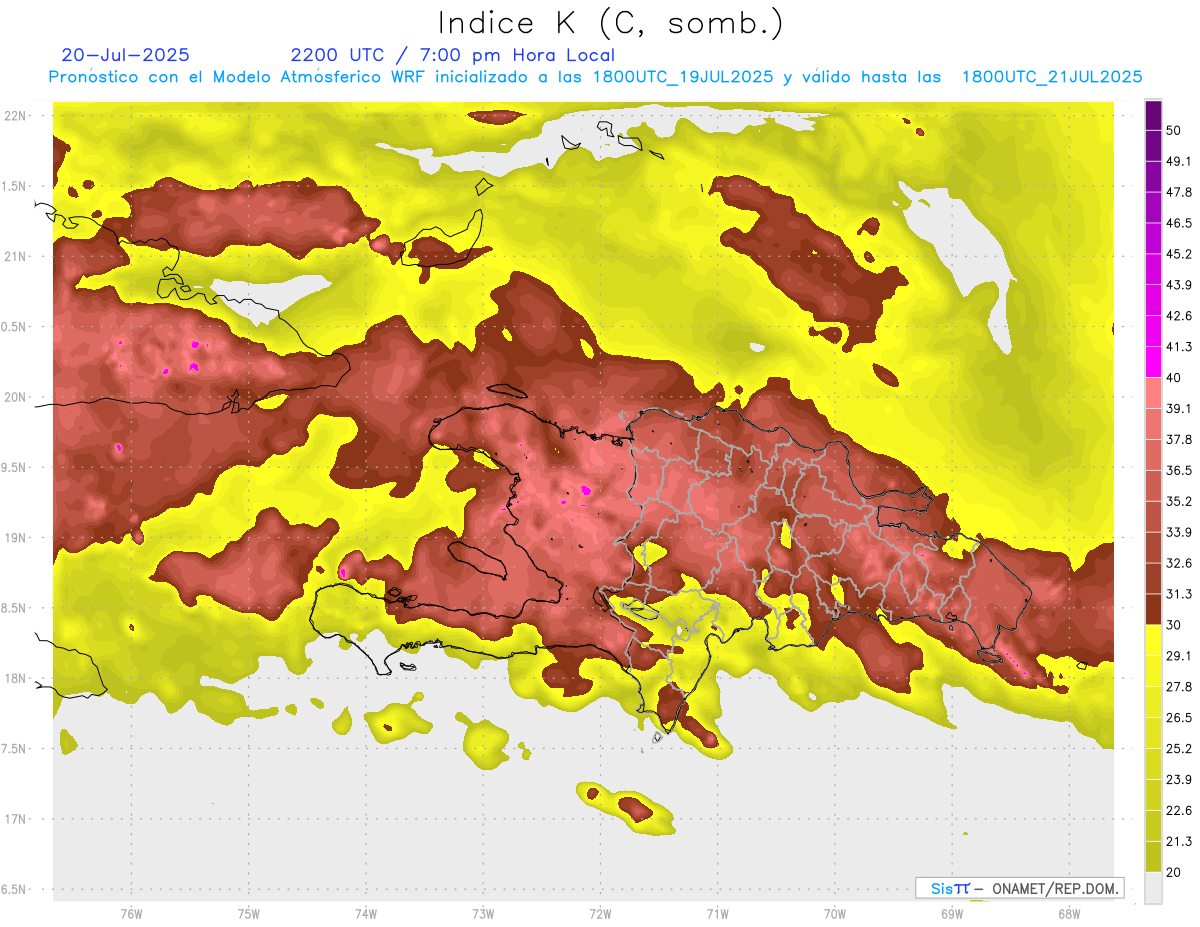
Task: Click legend value "23.9"
Action: pos(1178,780)
